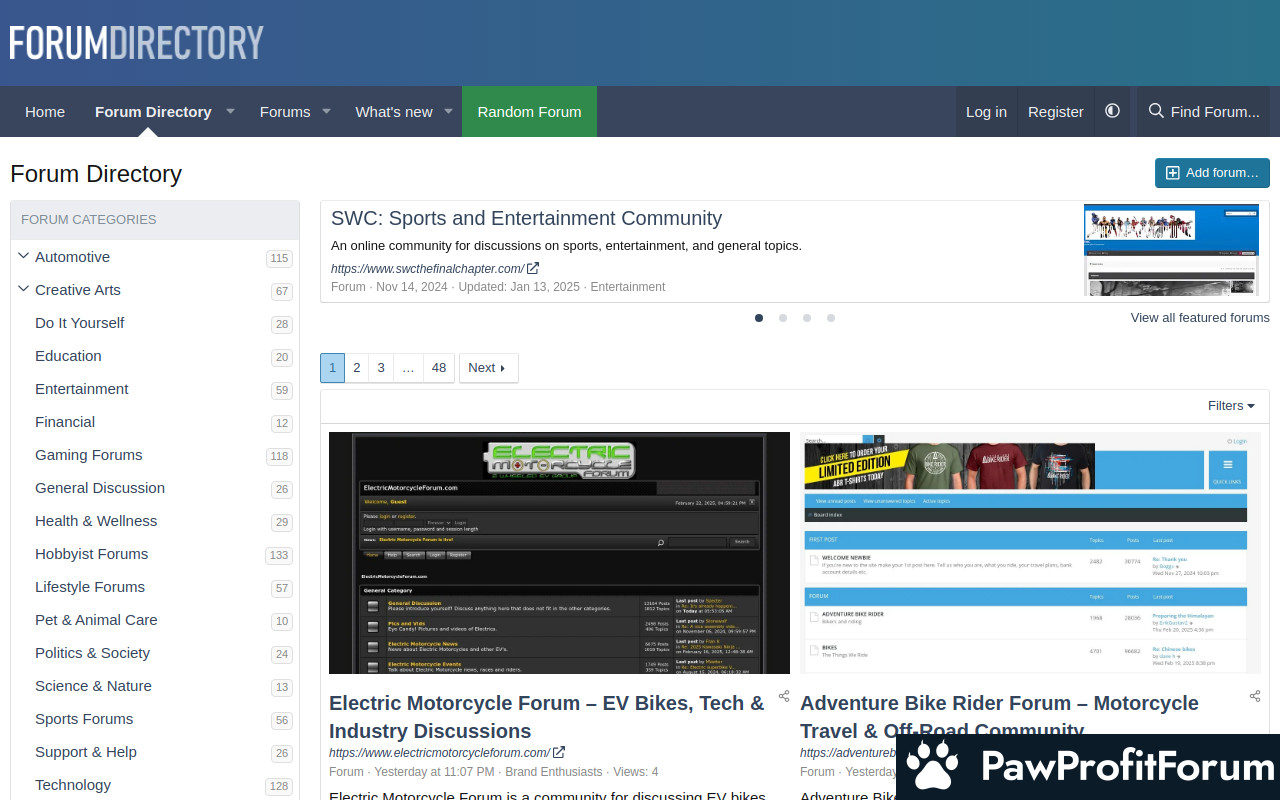This screenshot has height=800, width=1280.
Task: Open Electric Motorcycle Forum title link
Action: coord(546,717)
